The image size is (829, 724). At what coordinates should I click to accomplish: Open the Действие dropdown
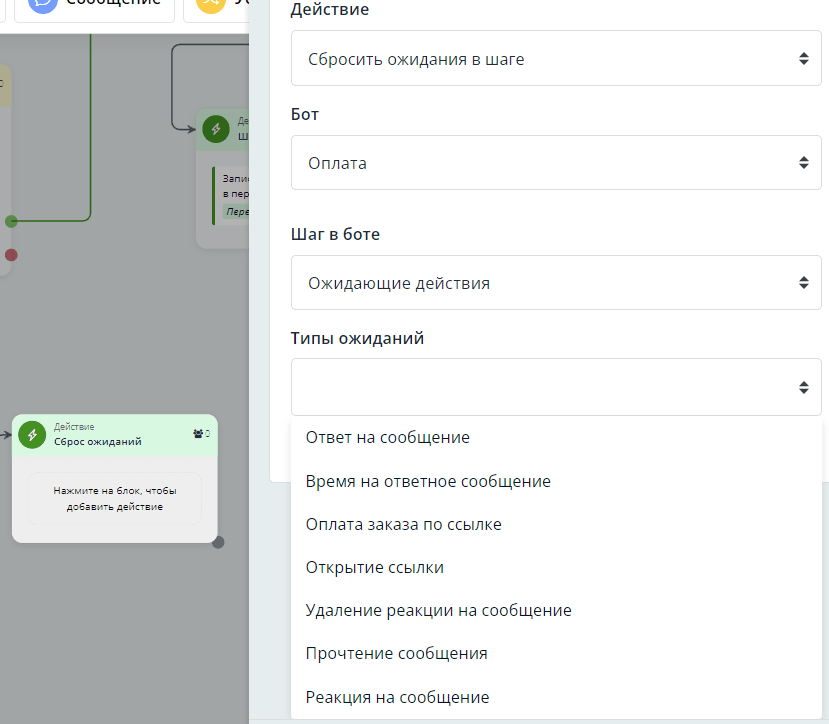coord(556,59)
